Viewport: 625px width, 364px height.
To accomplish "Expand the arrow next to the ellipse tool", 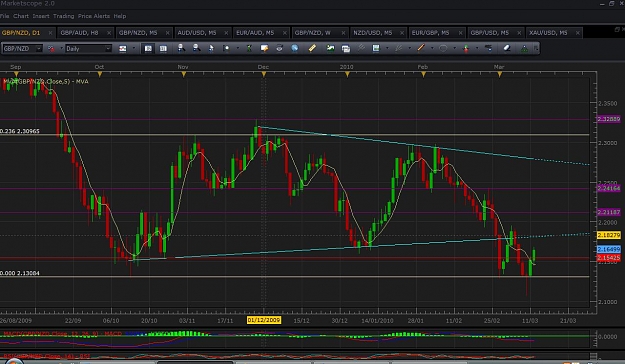I will (x=455, y=48).
